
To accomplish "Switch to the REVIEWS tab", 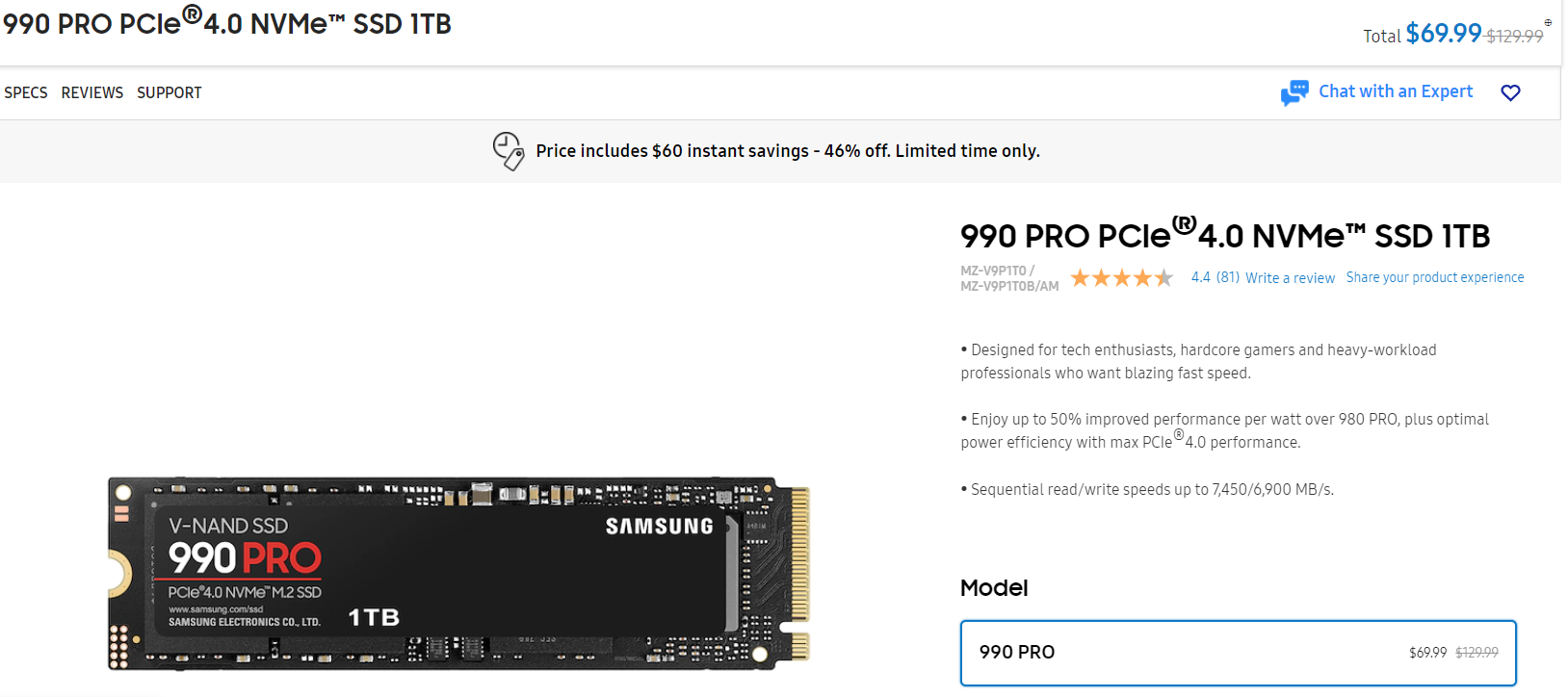I will (92, 92).
